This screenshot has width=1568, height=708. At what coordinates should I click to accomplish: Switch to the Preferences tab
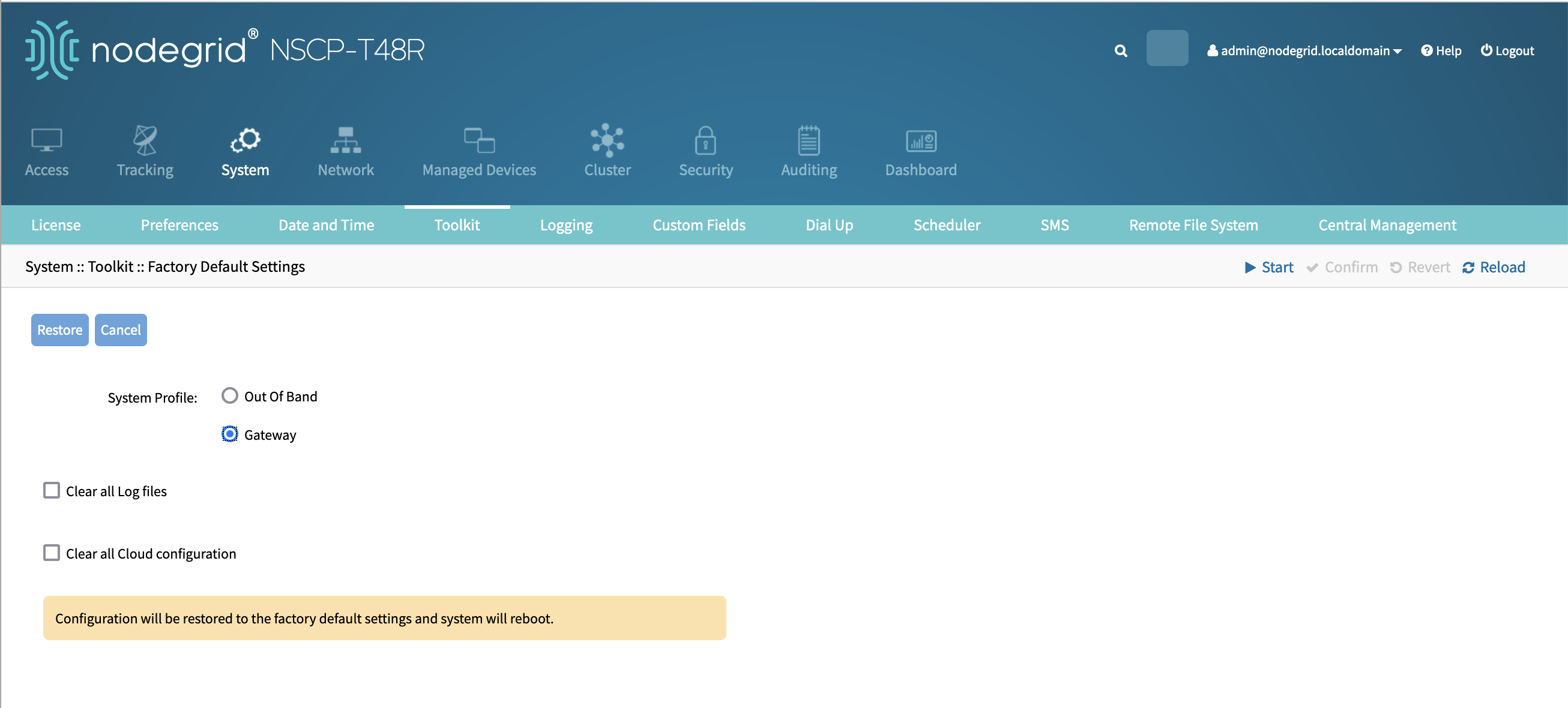179,225
